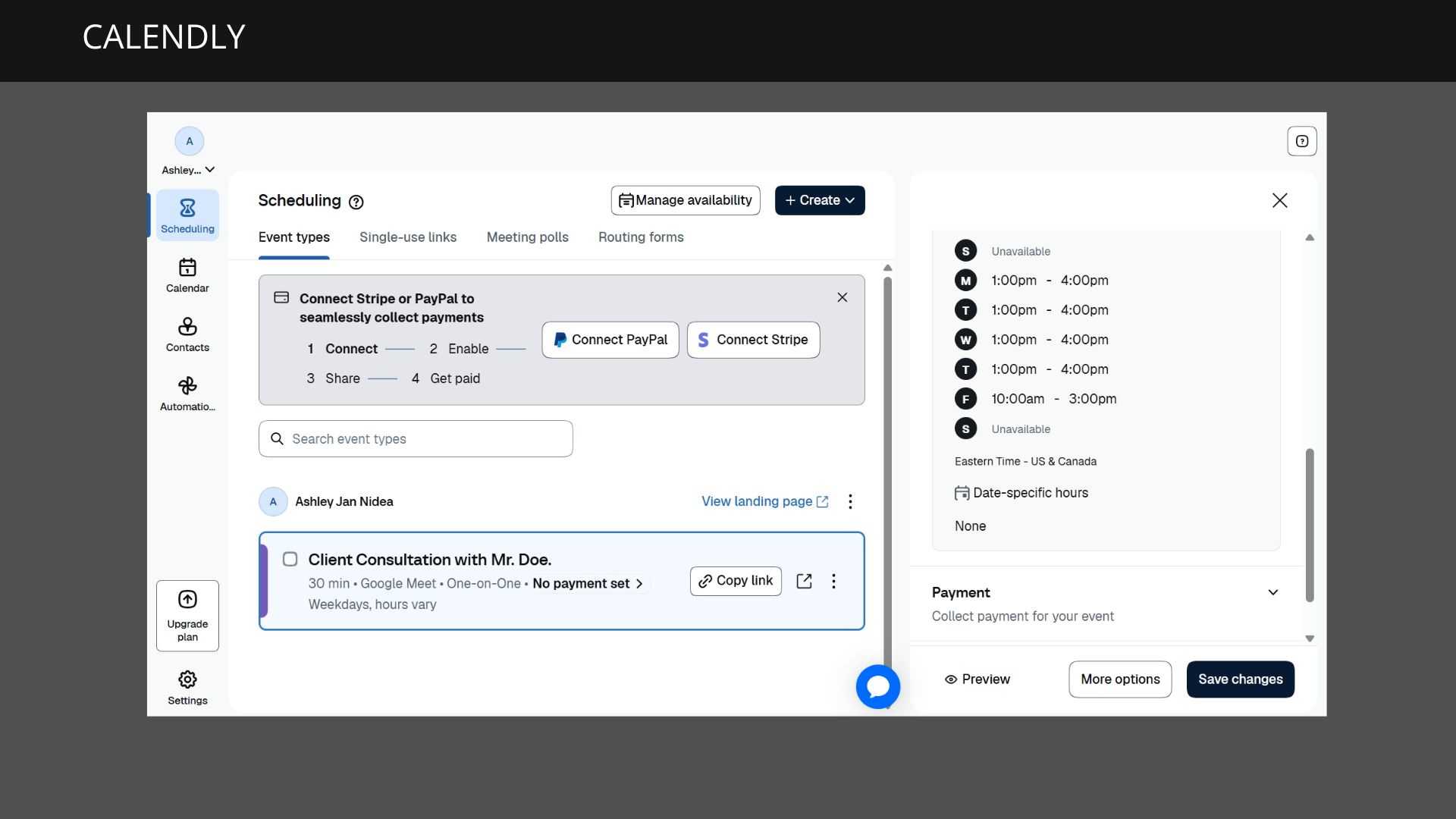Open the more options menu beside View landing page
The height and width of the screenshot is (819, 1456).
click(851, 501)
